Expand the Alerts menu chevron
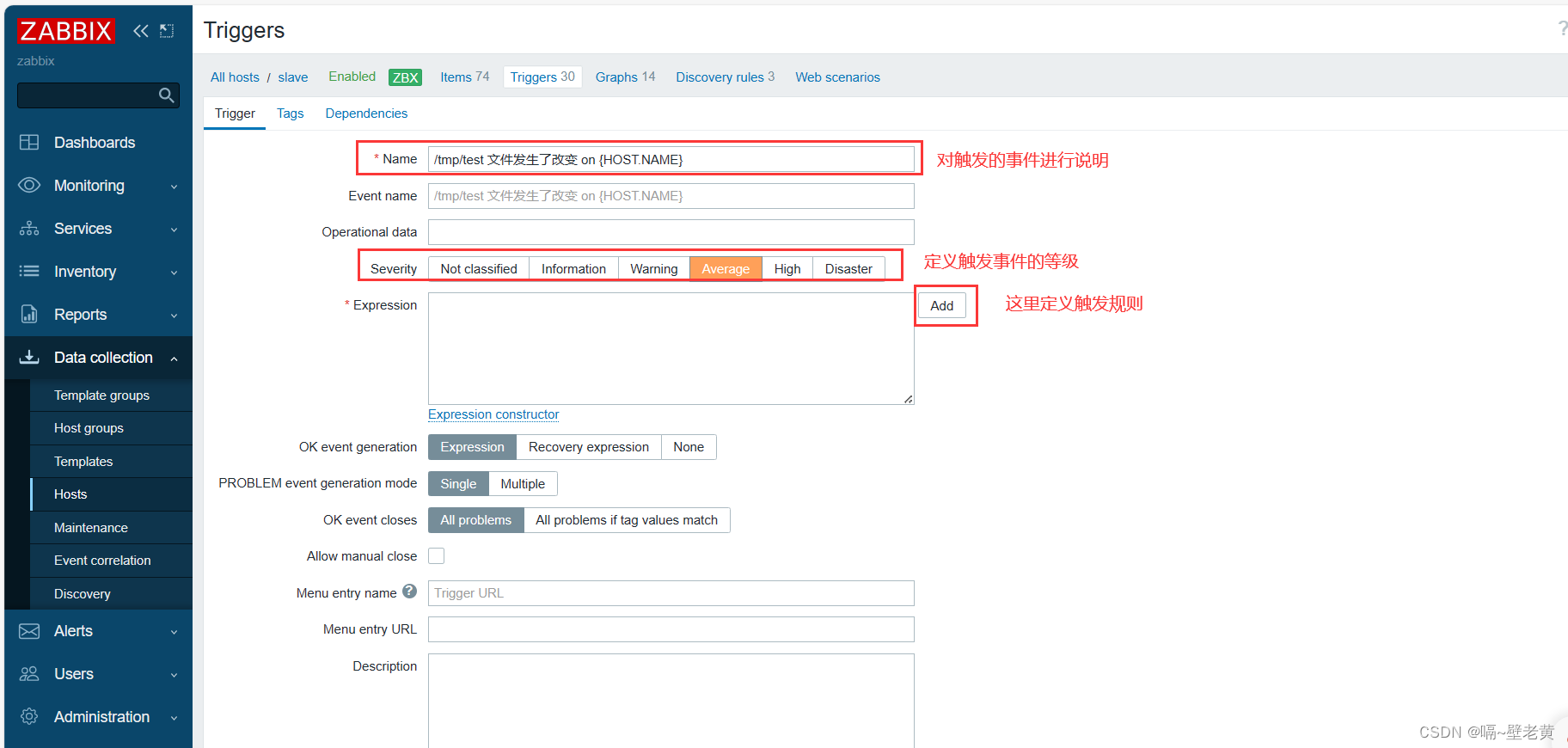The image size is (1568, 748). [175, 632]
